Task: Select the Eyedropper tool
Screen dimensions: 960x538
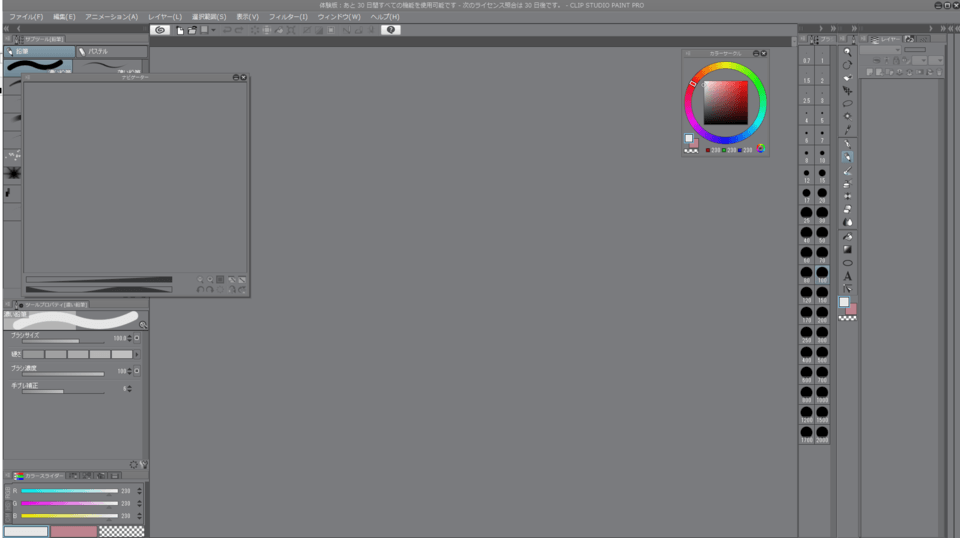Action: [x=848, y=129]
